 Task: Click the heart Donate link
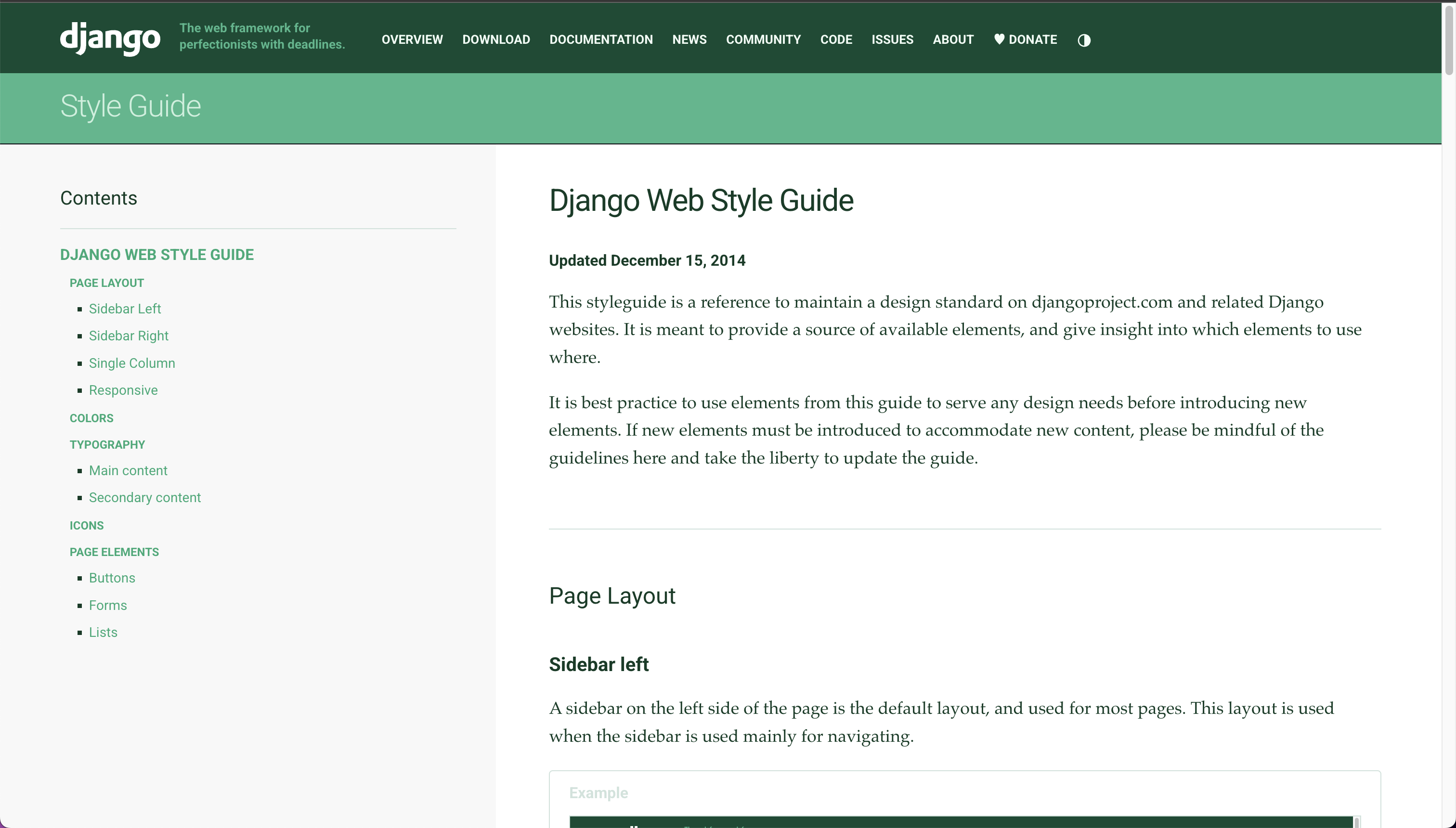point(1026,40)
